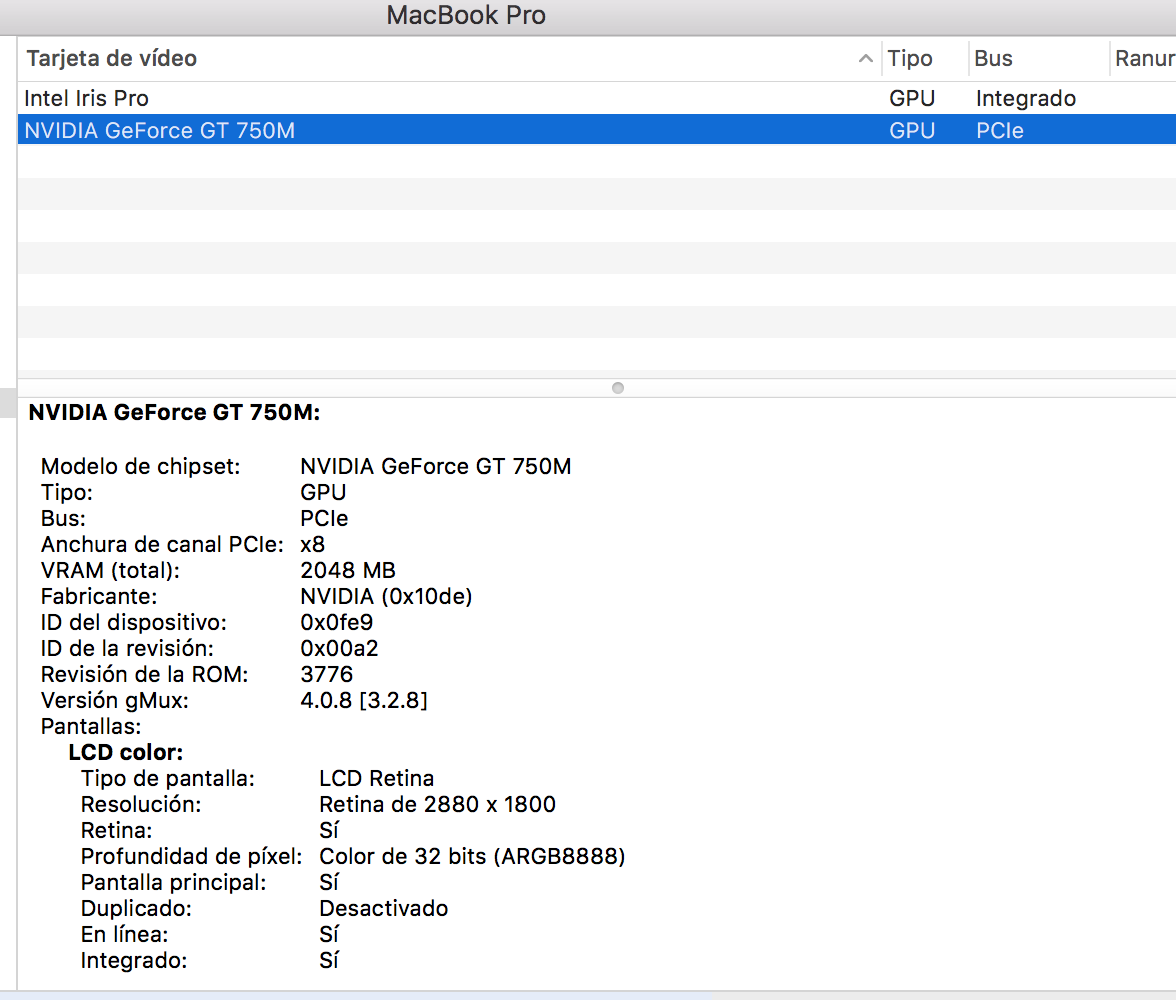Screen dimensions: 1176x1000
Task: Click the Sí value next to Integrado:
Action: (329, 960)
